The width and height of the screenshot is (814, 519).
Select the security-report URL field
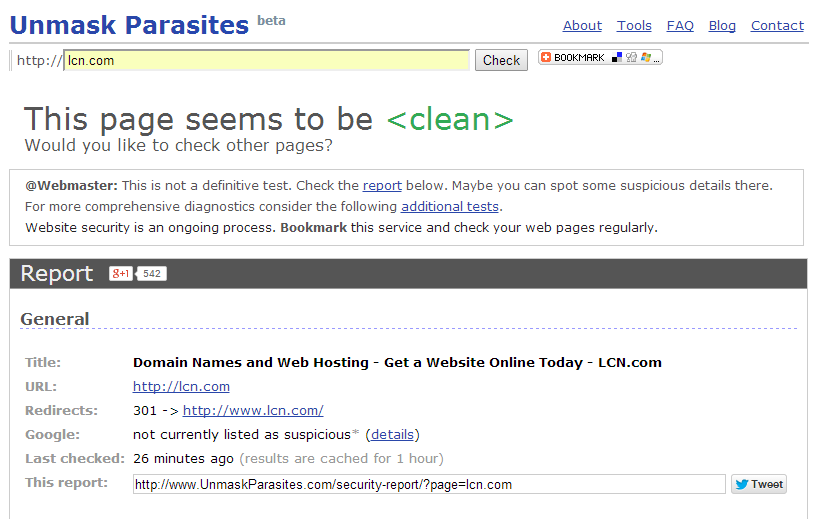[x=429, y=484]
